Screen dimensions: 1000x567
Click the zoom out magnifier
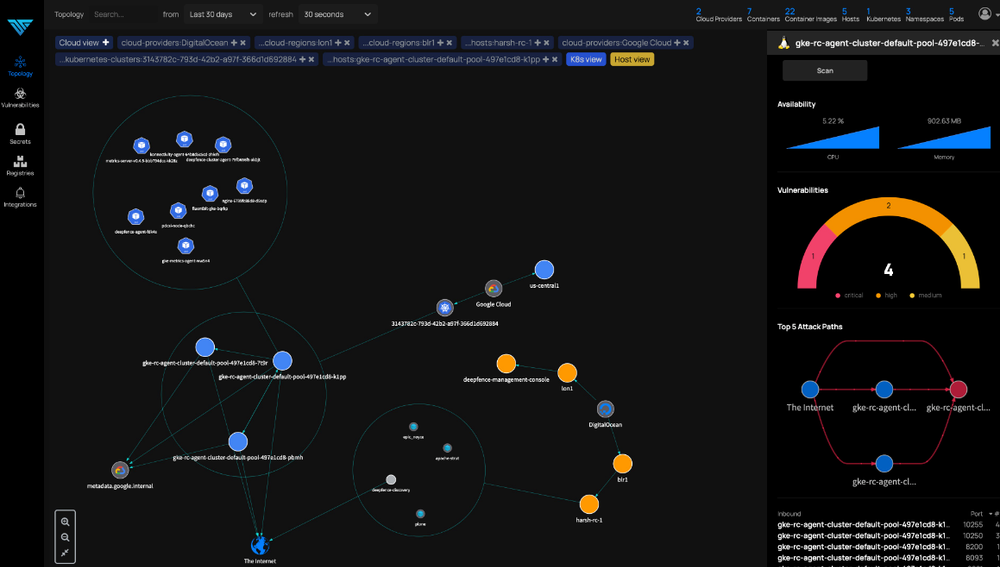pos(65,537)
